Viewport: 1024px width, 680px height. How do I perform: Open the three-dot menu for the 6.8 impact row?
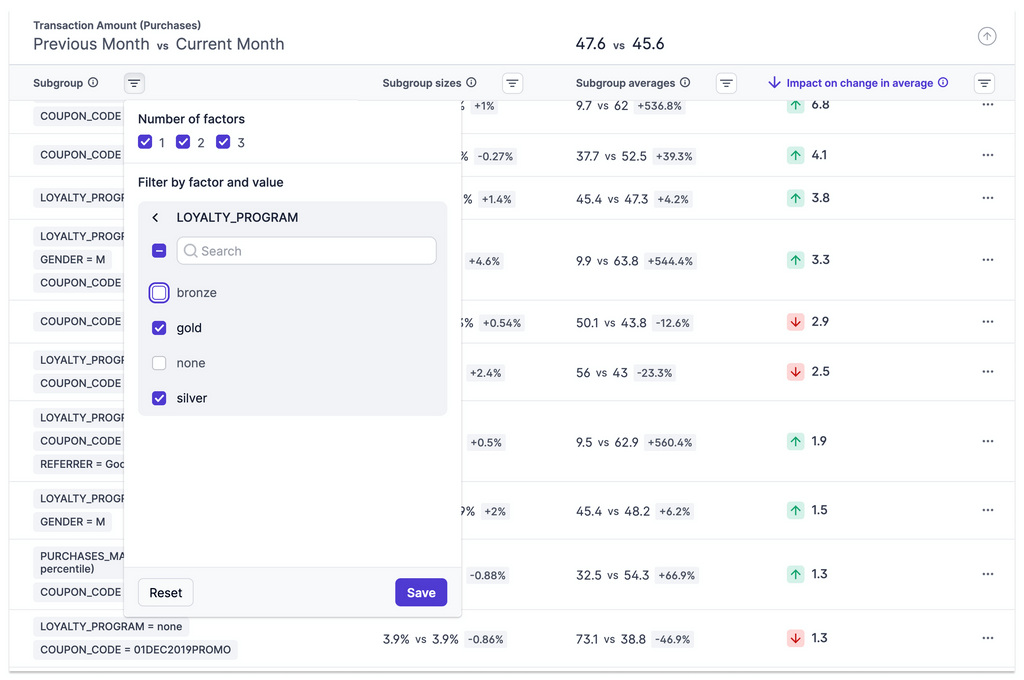point(988,105)
